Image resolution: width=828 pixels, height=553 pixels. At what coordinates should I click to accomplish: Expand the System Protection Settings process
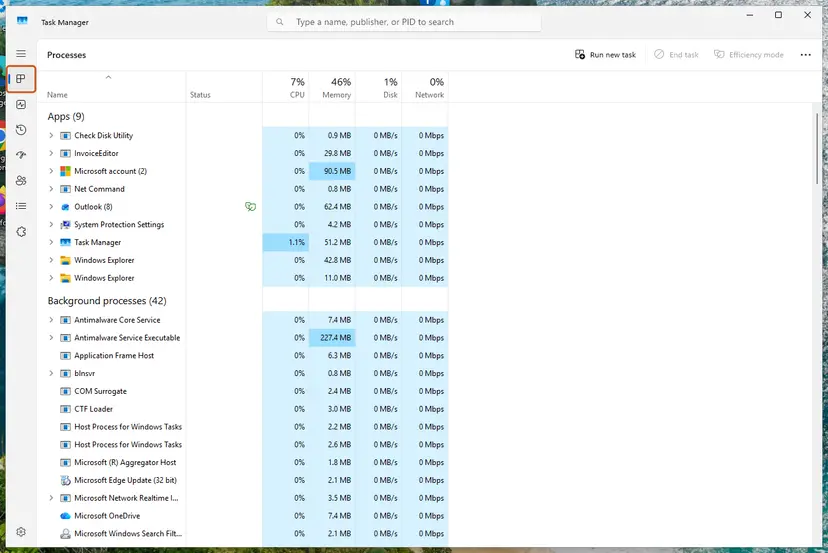coord(51,224)
